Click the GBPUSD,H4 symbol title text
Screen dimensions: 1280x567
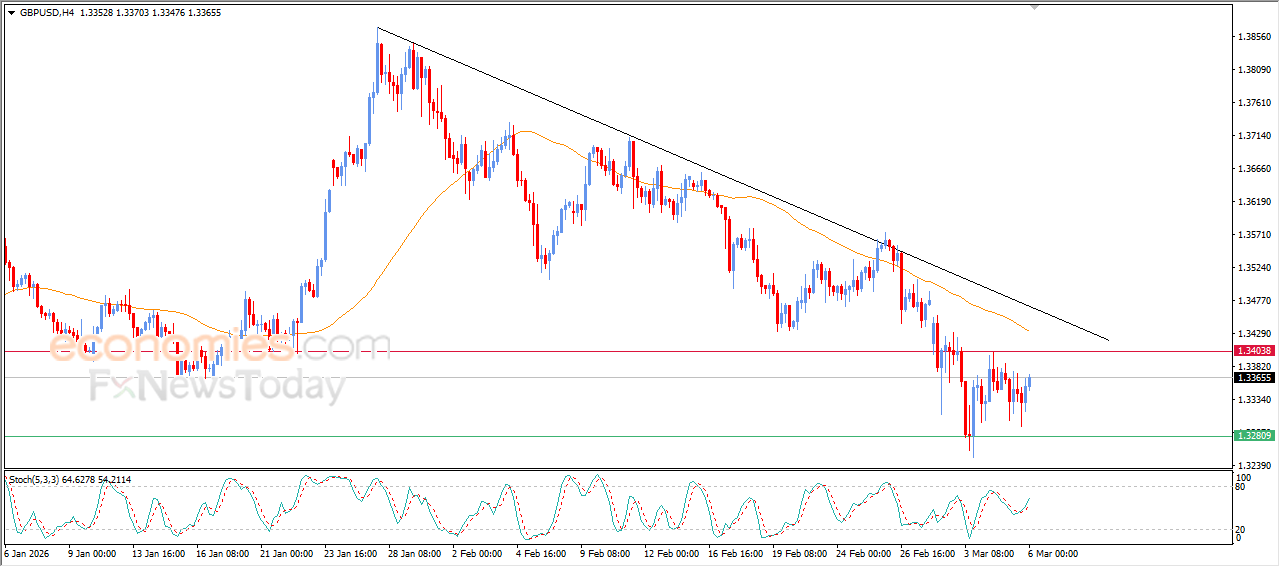point(46,13)
